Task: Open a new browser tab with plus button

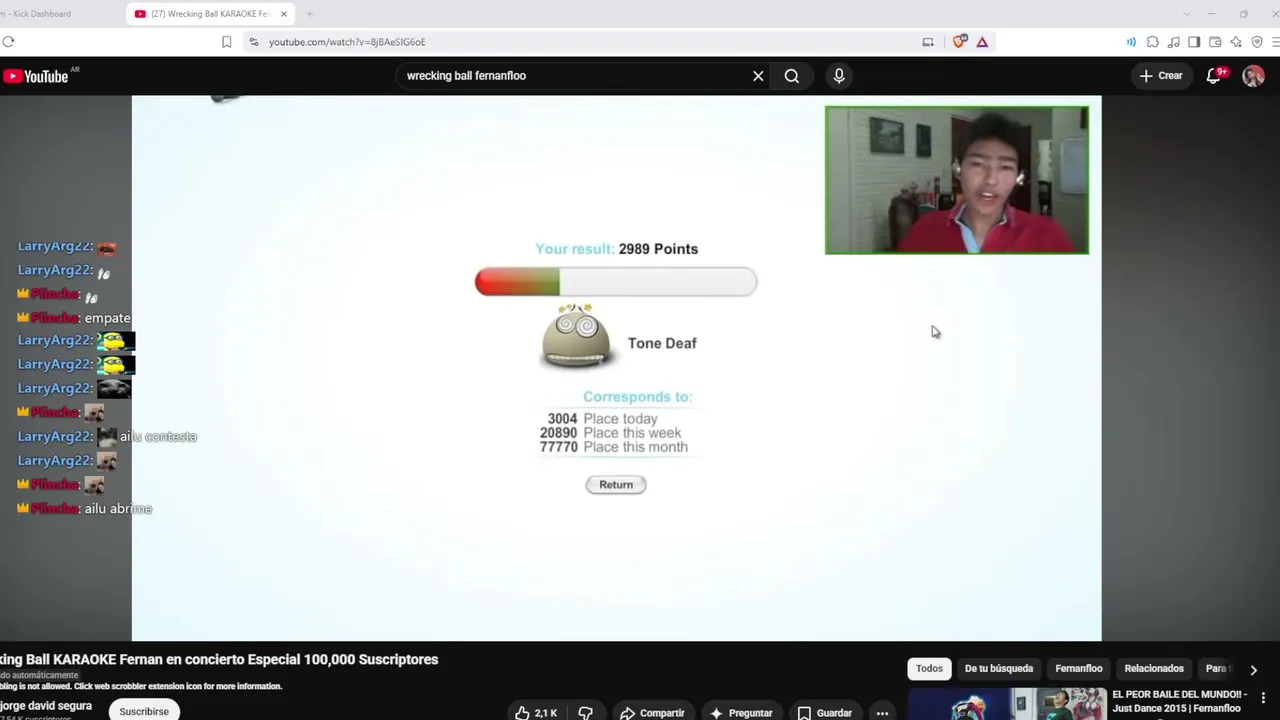Action: pos(309,14)
